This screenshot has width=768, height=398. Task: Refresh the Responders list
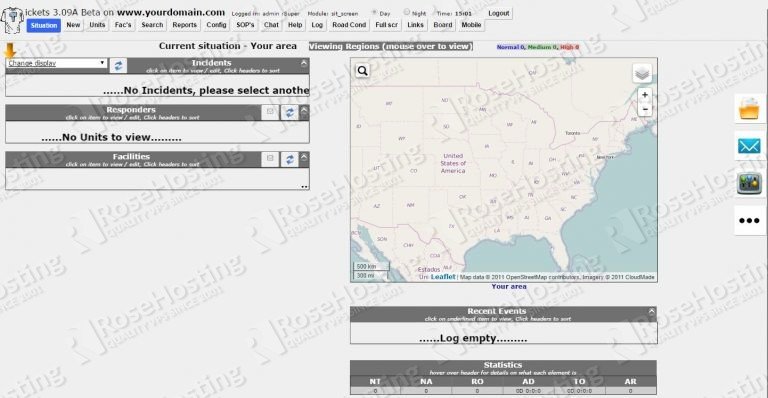pyautogui.click(x=289, y=113)
